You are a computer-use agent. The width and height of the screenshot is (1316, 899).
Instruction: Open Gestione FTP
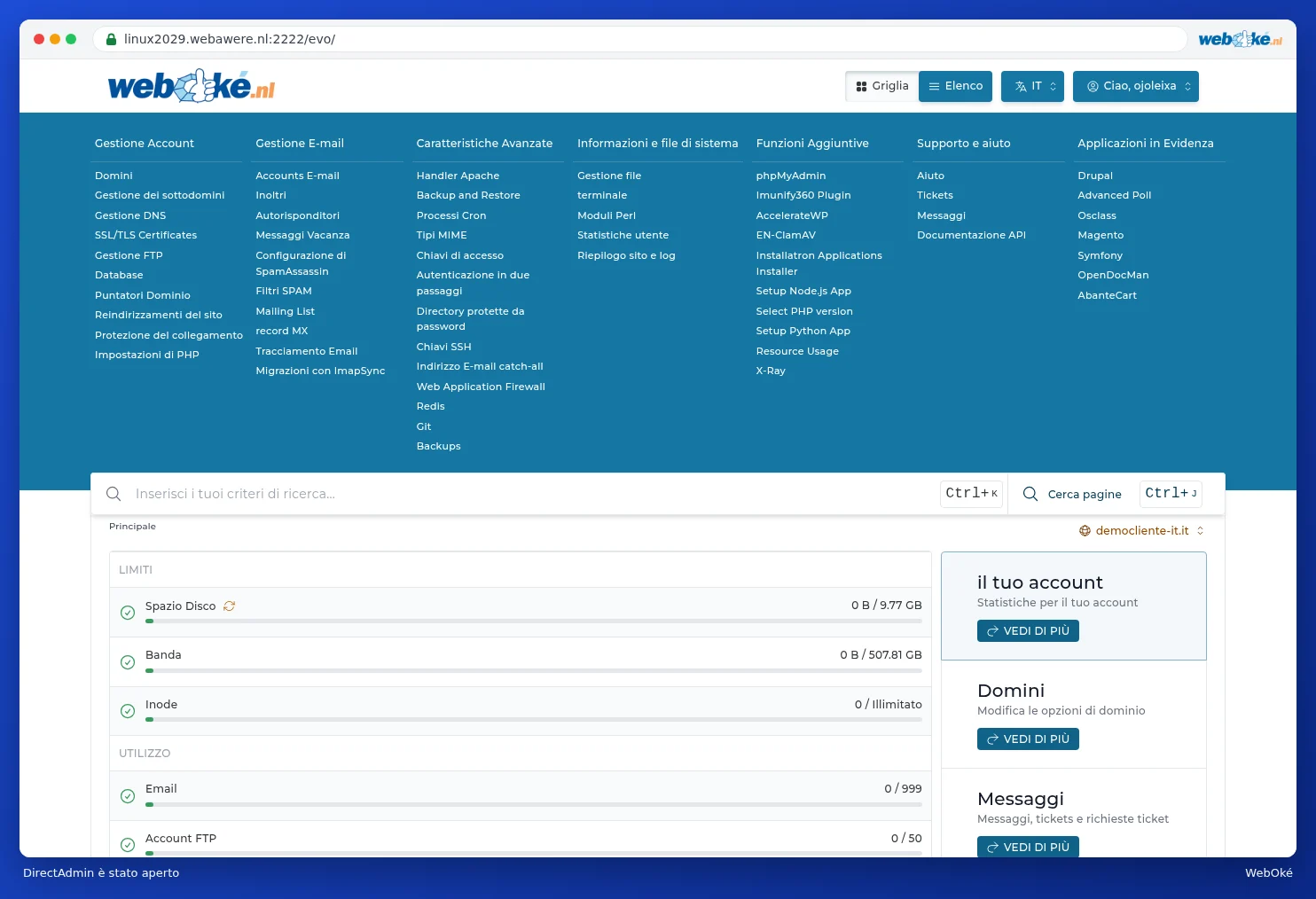pyautogui.click(x=129, y=256)
